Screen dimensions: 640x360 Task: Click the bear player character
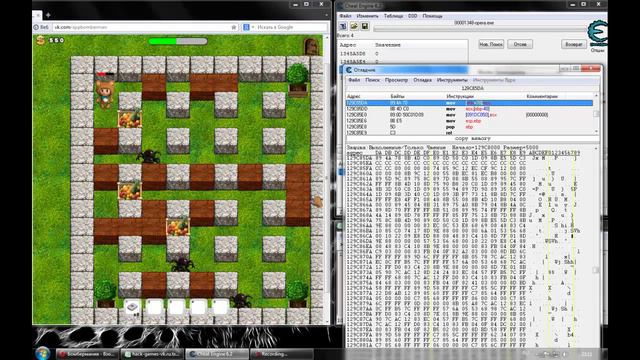(x=105, y=94)
